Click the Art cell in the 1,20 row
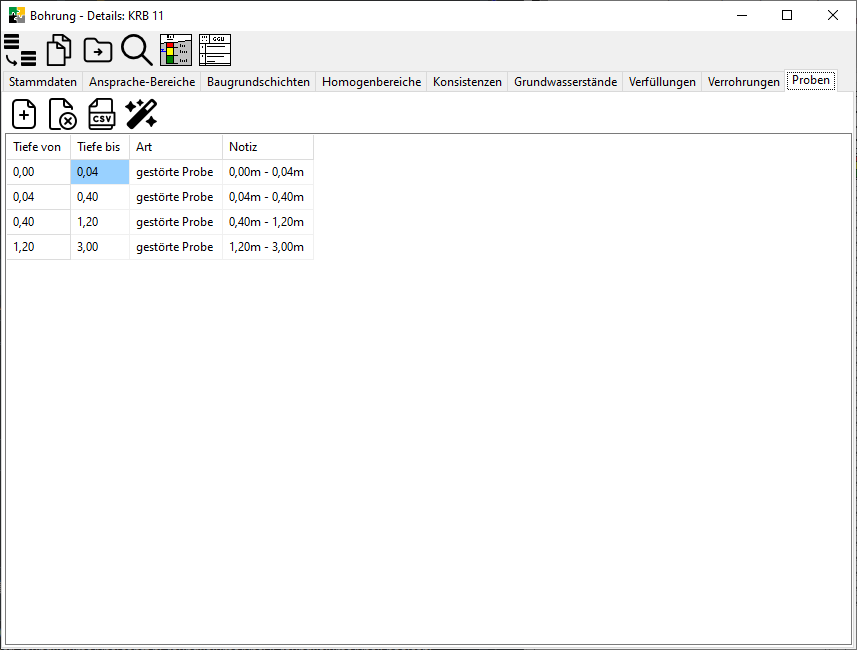This screenshot has width=857, height=650. (175, 247)
